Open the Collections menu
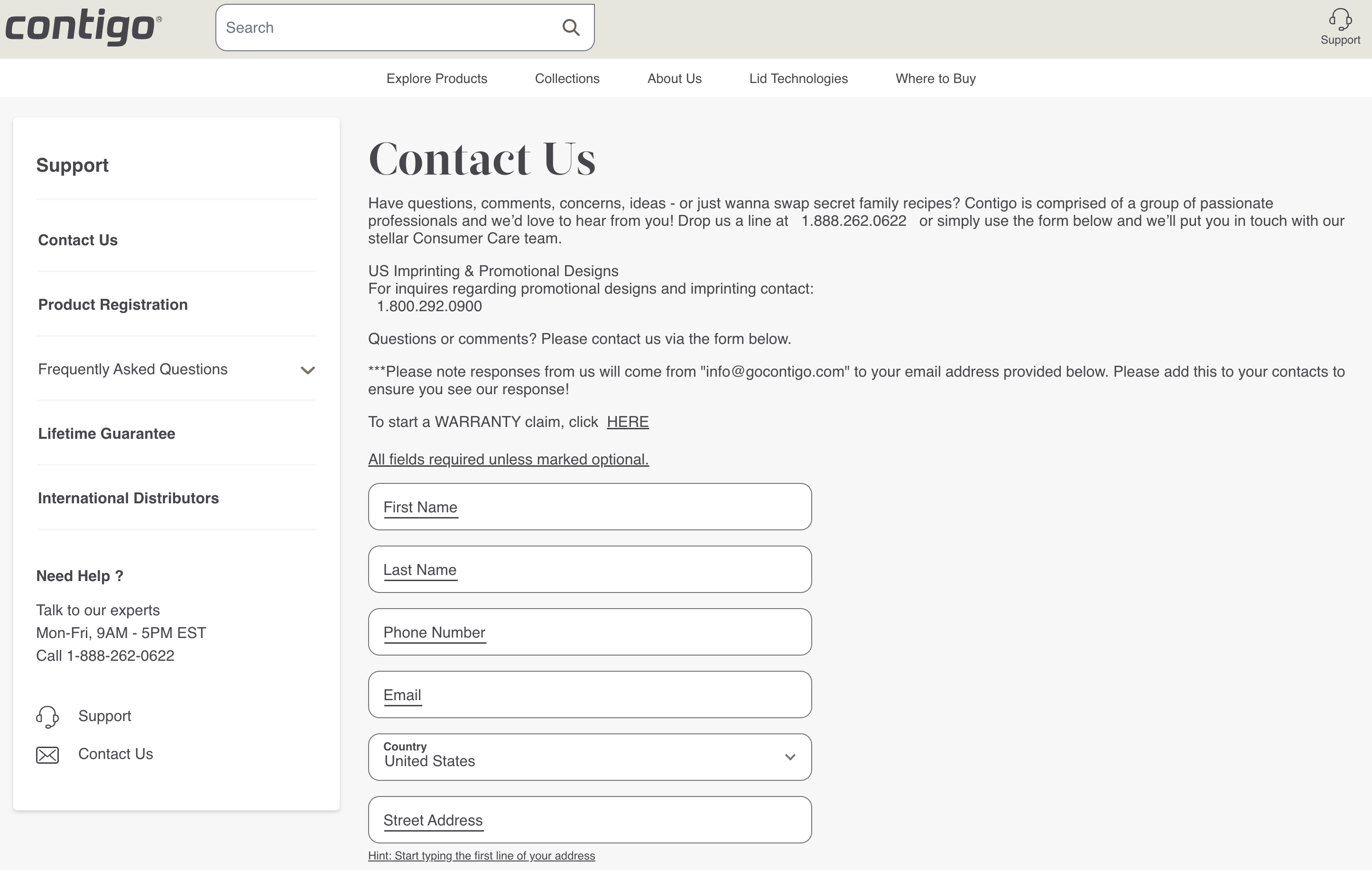 pos(567,79)
